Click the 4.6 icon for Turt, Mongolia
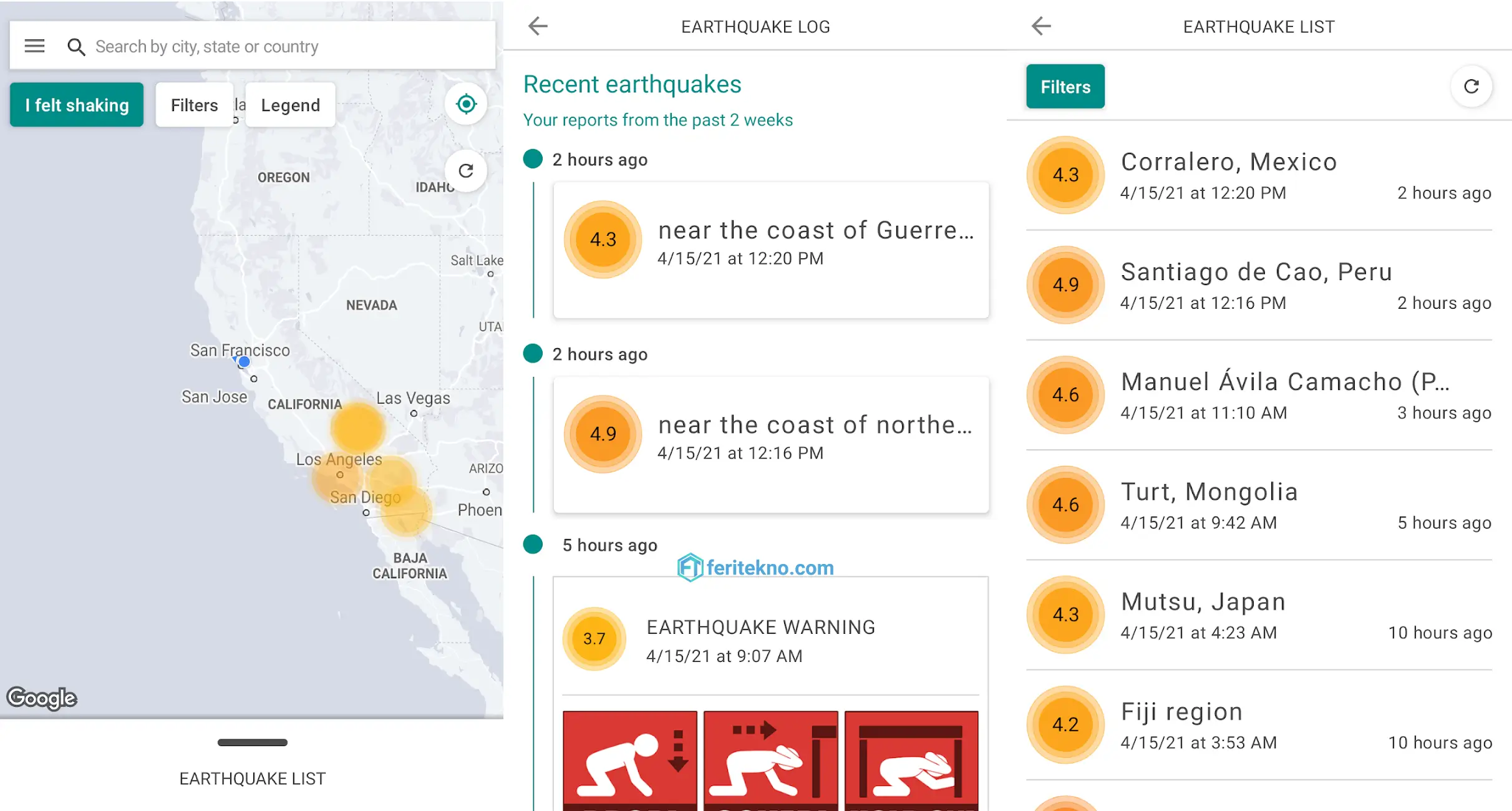1512x811 pixels. click(1065, 505)
